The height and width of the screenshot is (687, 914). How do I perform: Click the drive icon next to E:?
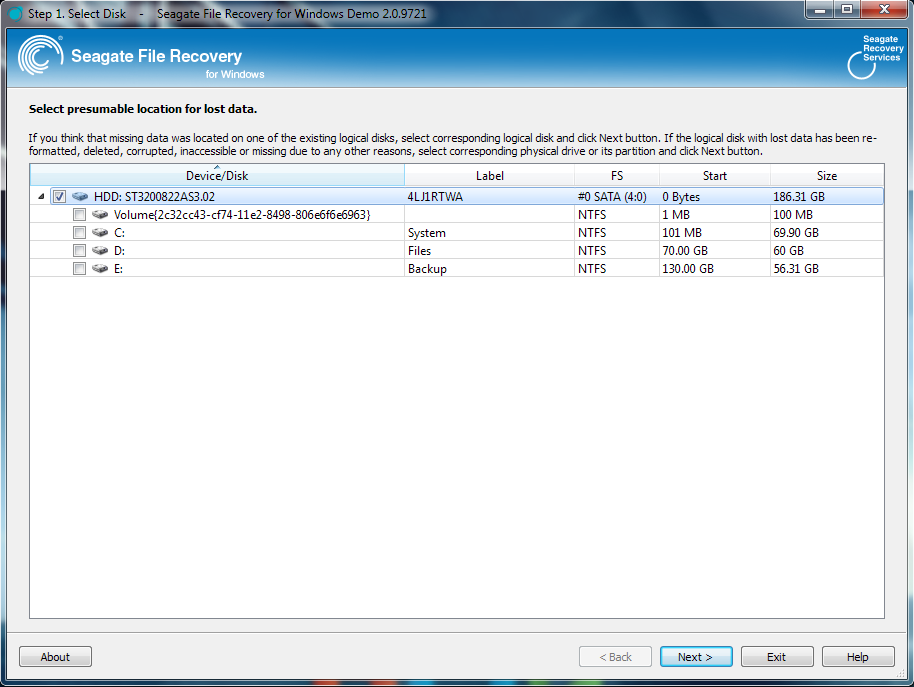[100, 269]
